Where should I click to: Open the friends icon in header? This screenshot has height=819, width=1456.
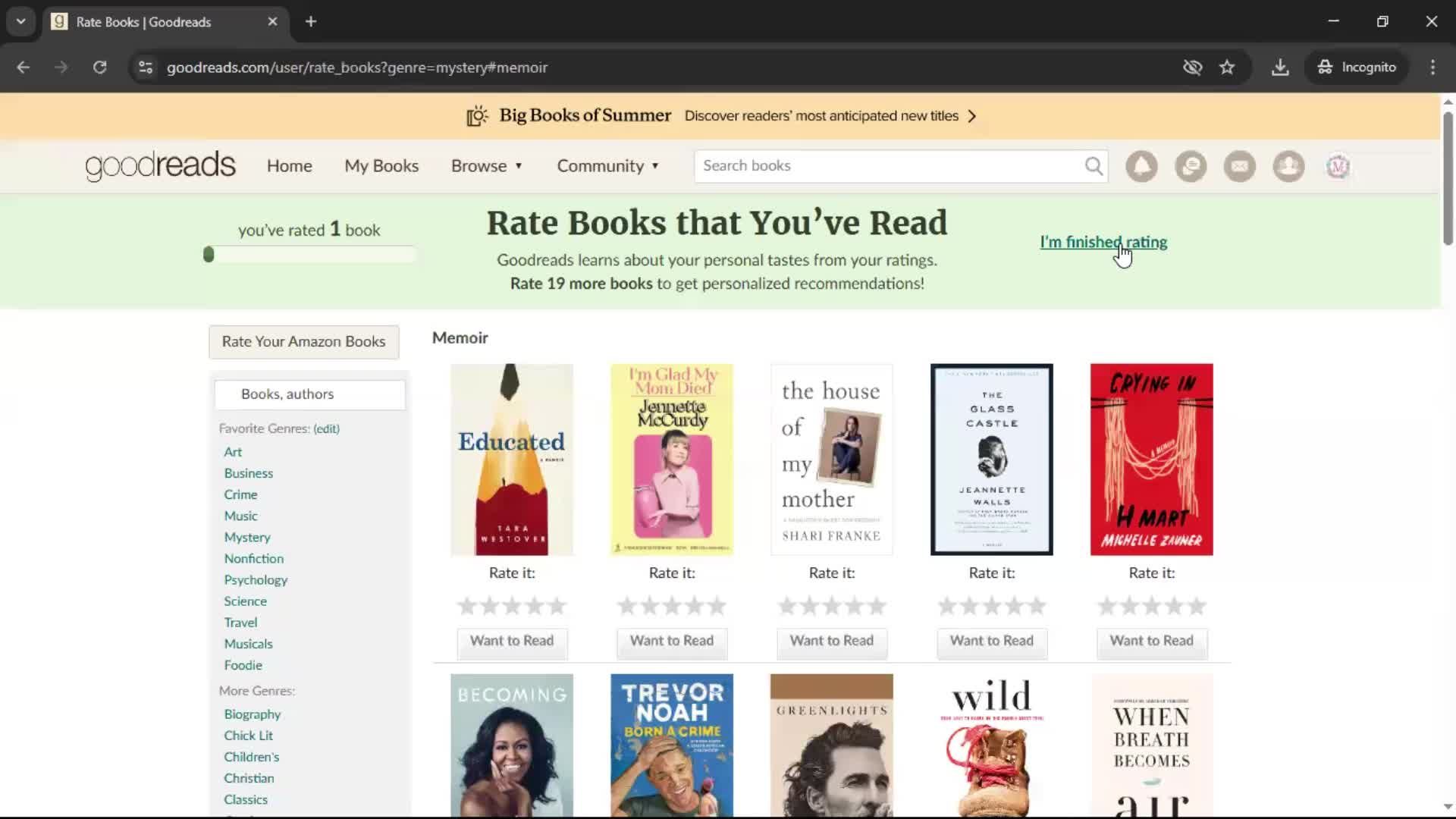[1288, 166]
